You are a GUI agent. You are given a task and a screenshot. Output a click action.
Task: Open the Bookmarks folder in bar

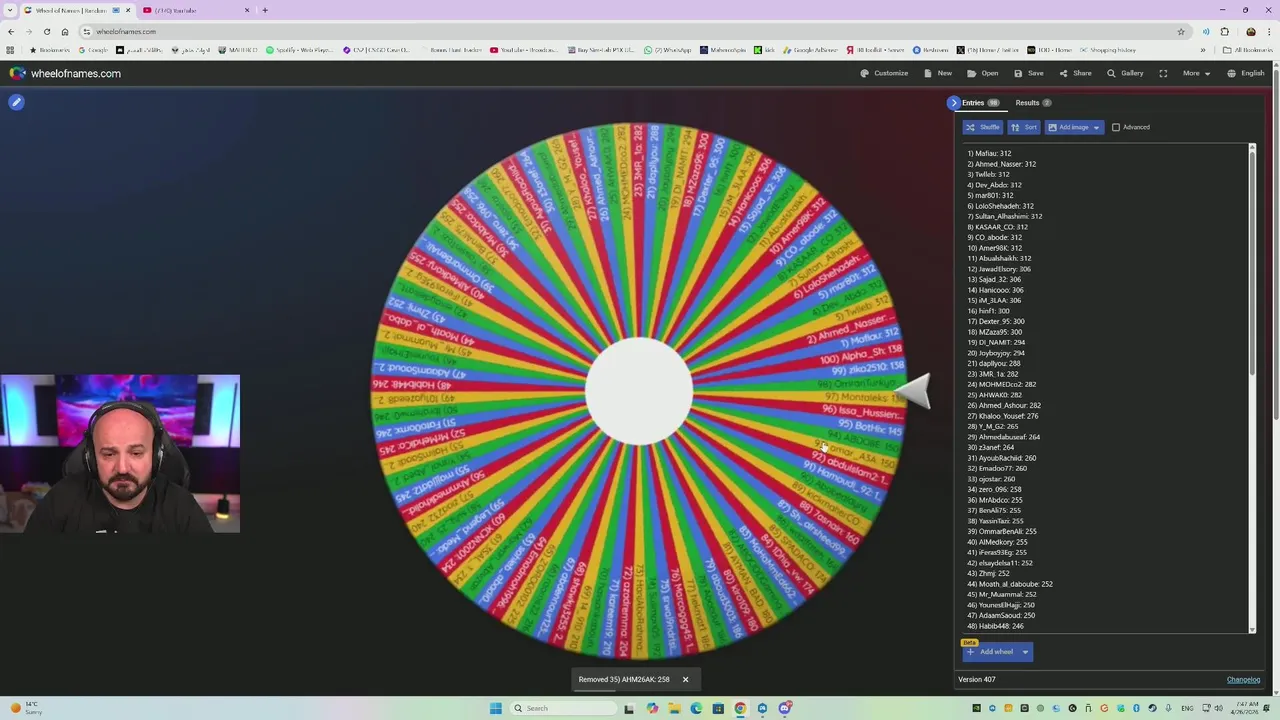point(50,50)
